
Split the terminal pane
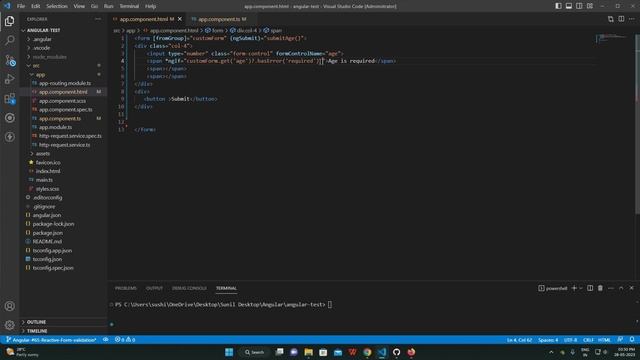click(x=590, y=288)
